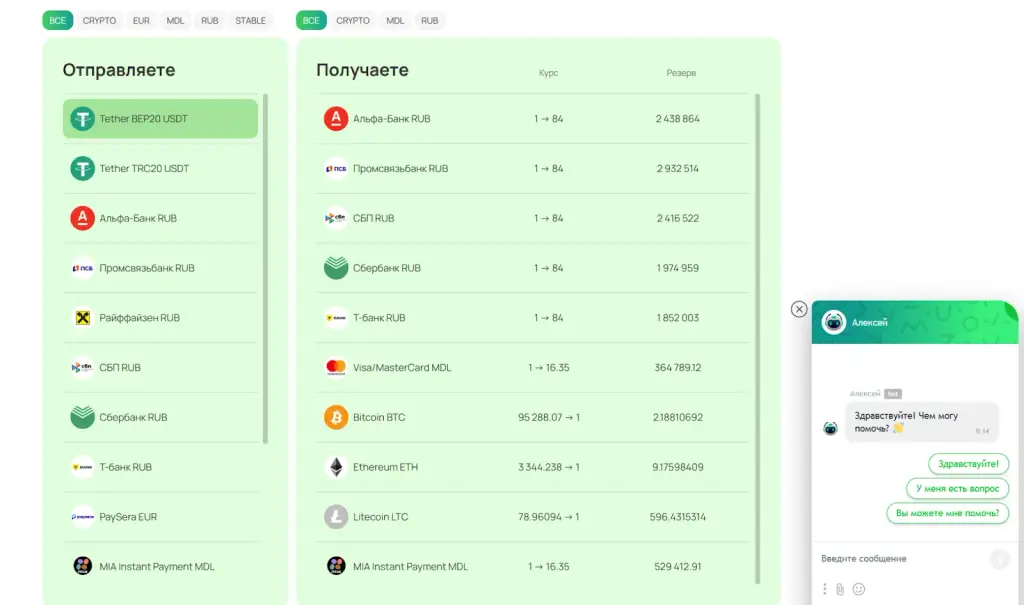Click the Bitcoin BTC orange icon
1024x605 pixels.
pos(336,417)
